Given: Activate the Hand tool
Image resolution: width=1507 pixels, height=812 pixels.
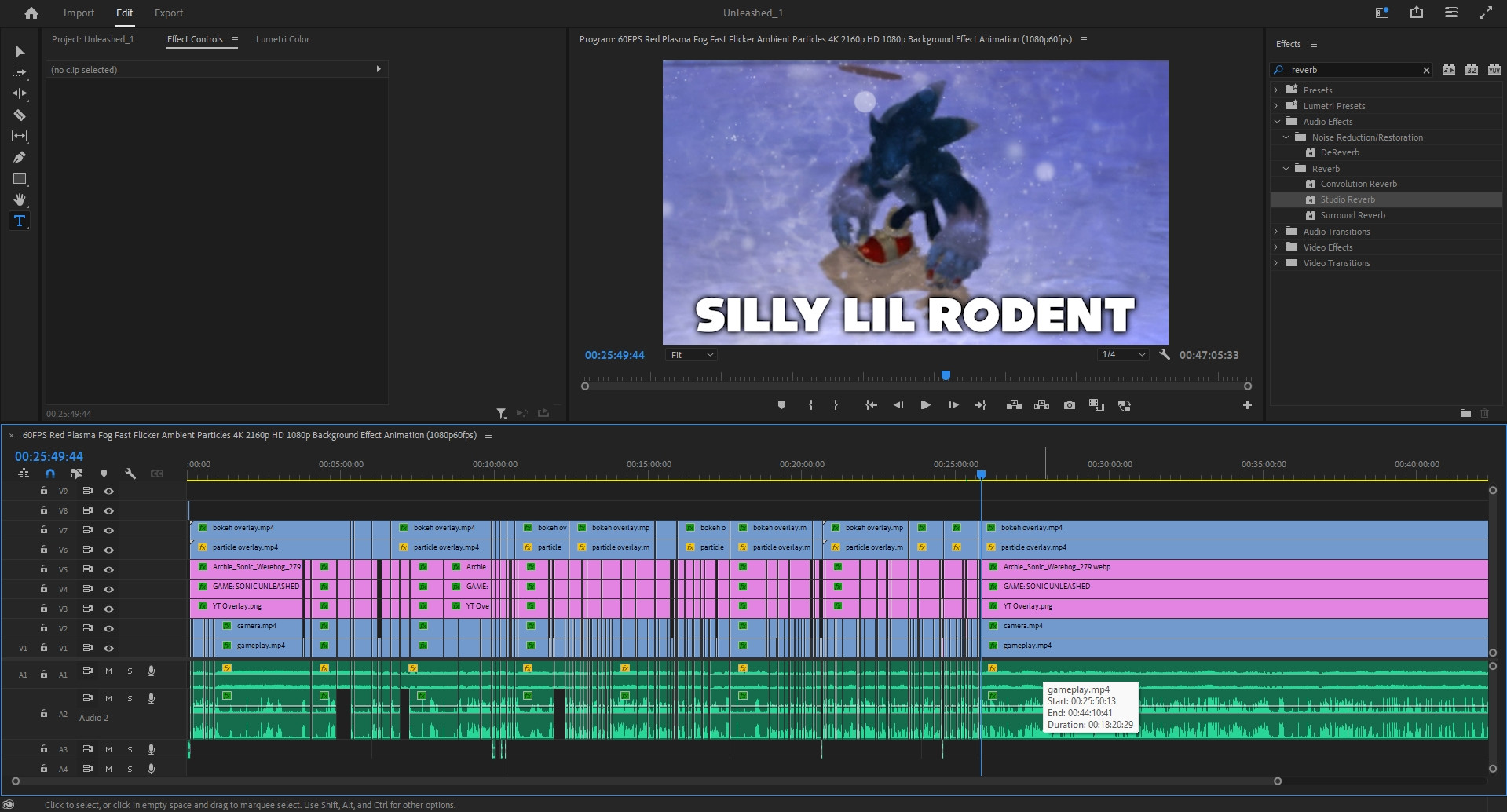Looking at the screenshot, I should coord(20,199).
